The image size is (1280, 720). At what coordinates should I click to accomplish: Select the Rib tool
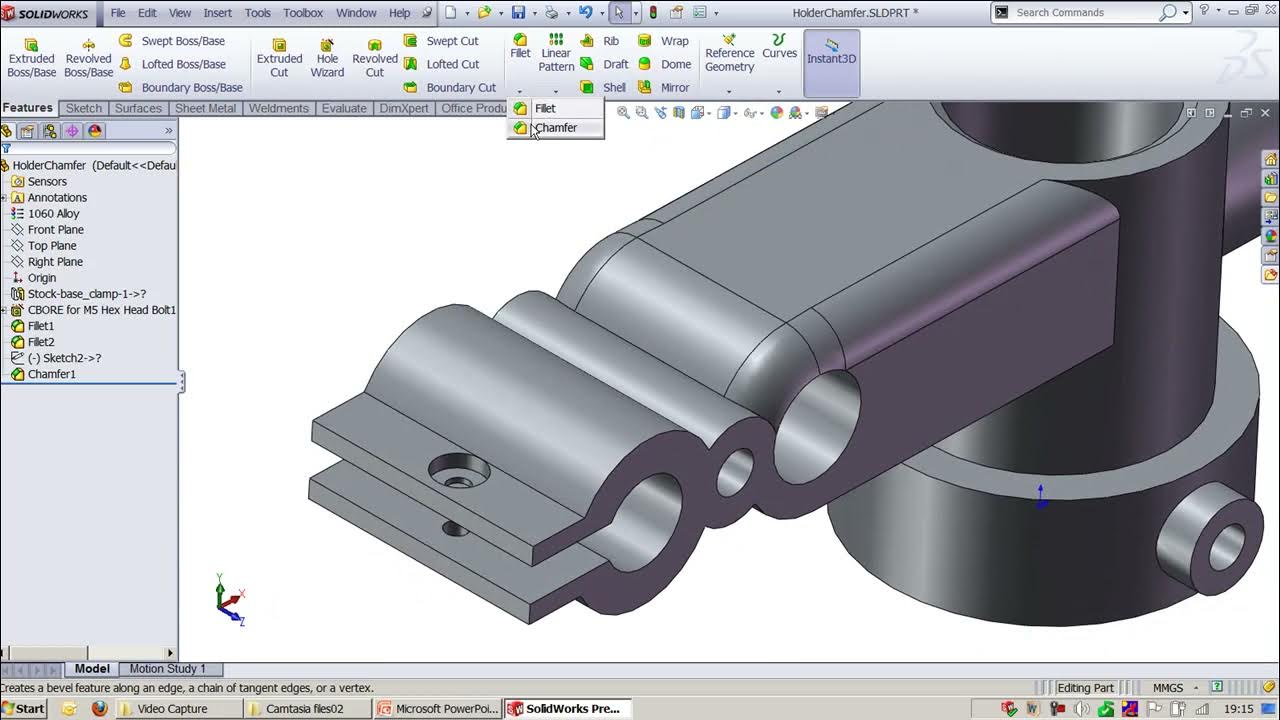pyautogui.click(x=600, y=41)
